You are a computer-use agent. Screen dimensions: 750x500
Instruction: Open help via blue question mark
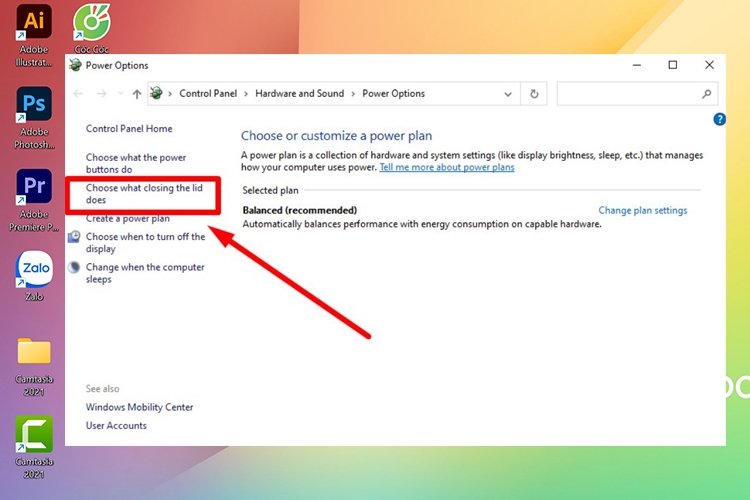point(719,119)
